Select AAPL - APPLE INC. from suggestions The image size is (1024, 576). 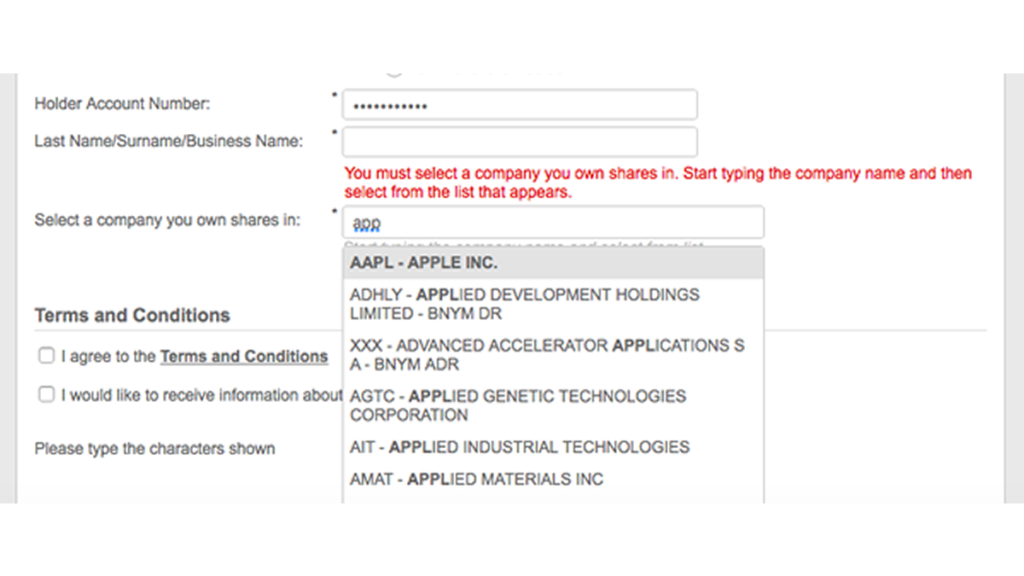(x=553, y=263)
